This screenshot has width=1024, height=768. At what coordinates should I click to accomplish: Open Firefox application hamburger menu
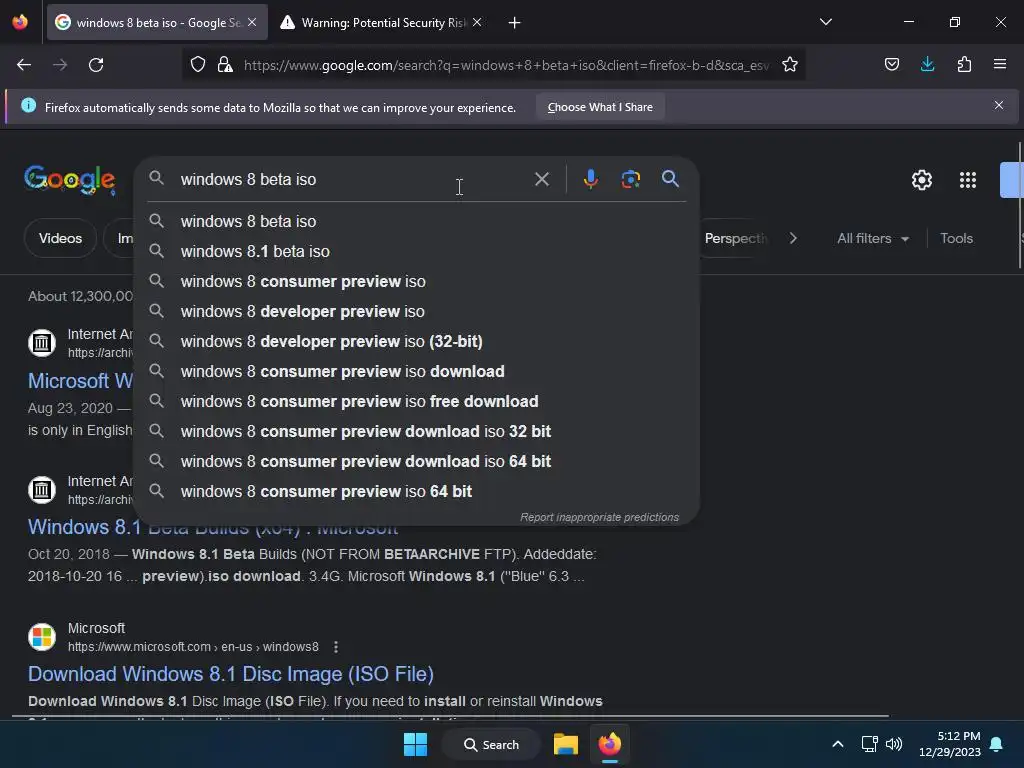[1000, 65]
